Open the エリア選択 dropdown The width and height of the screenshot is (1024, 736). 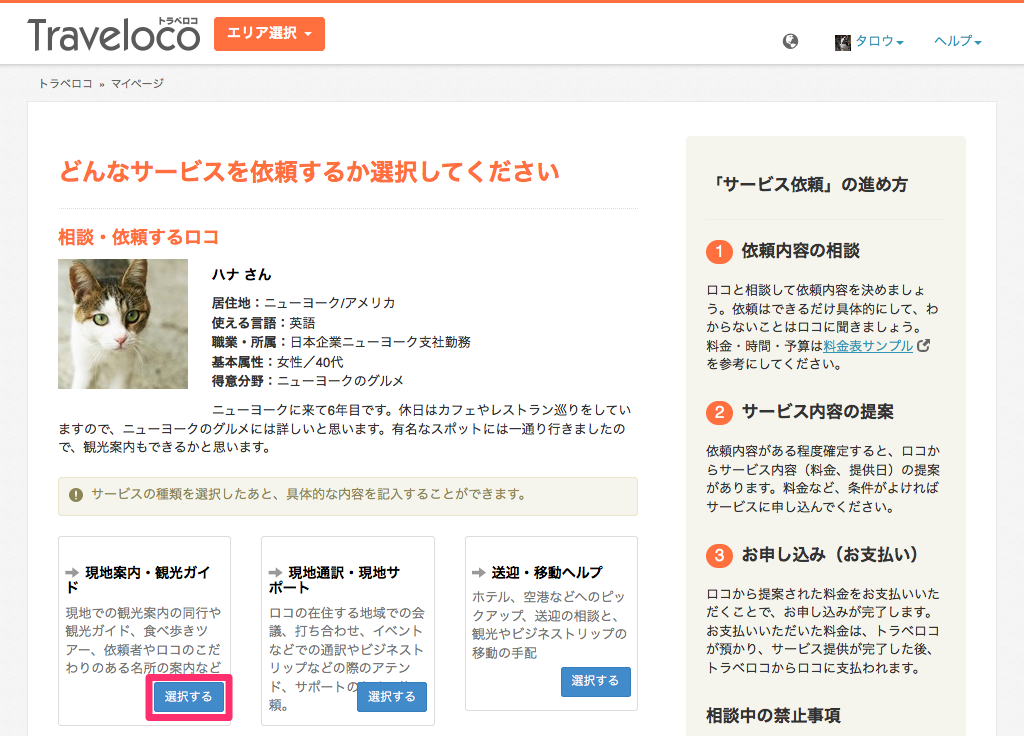[x=269, y=33]
